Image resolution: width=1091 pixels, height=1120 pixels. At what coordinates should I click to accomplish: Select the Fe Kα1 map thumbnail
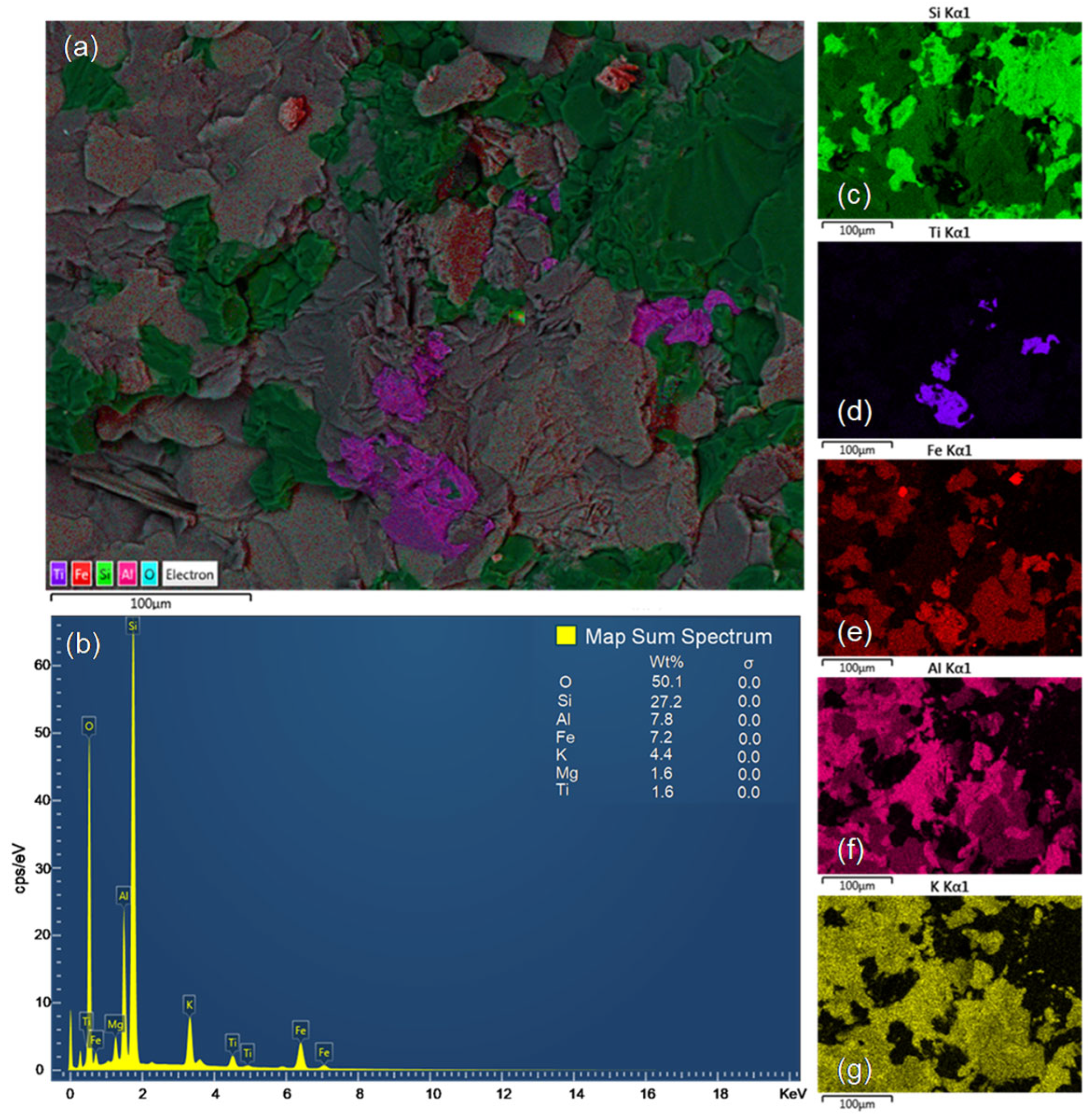point(949,557)
